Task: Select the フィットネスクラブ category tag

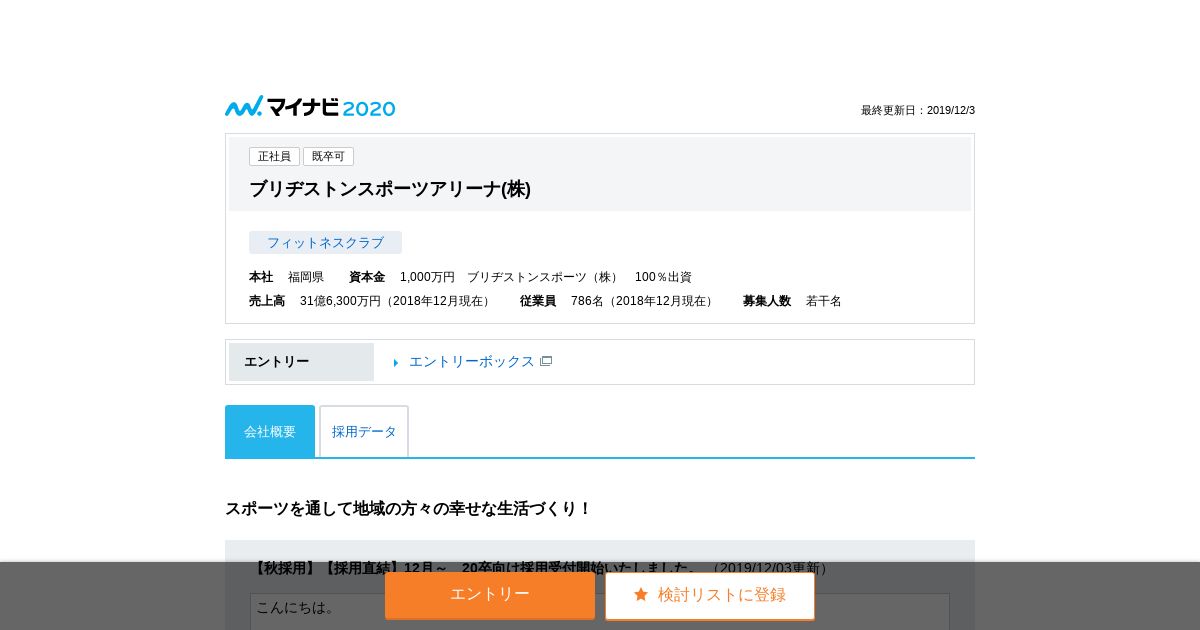Action: click(325, 242)
